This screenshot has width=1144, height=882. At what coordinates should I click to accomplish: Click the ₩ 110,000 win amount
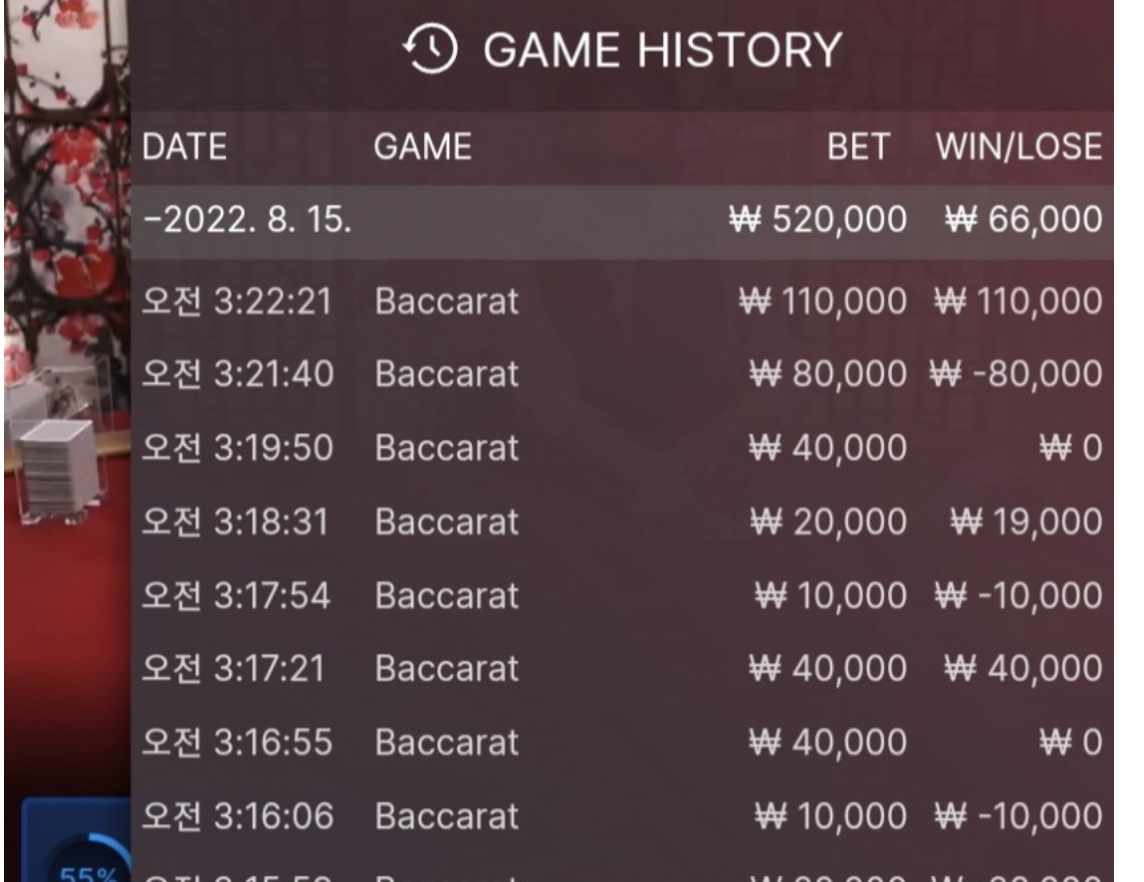(x=1018, y=301)
